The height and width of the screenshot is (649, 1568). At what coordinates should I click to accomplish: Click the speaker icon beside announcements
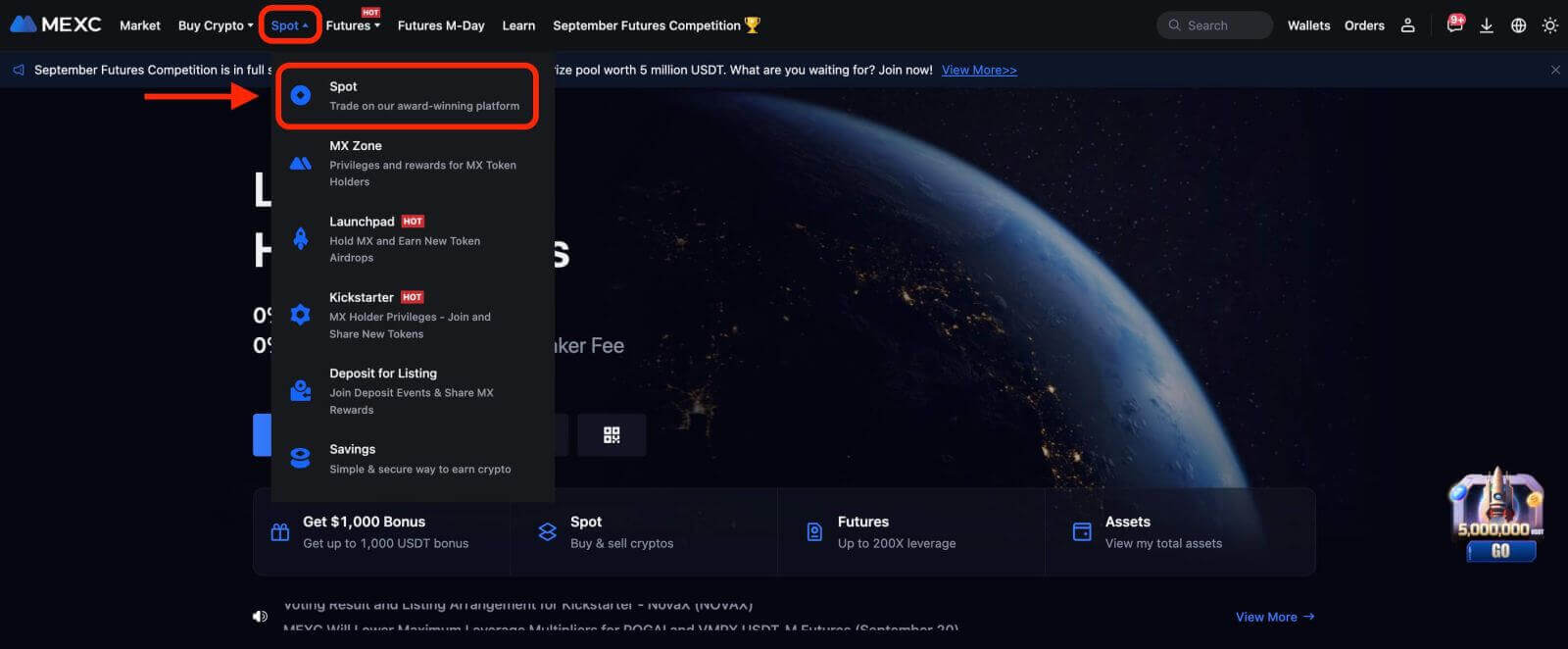[260, 617]
